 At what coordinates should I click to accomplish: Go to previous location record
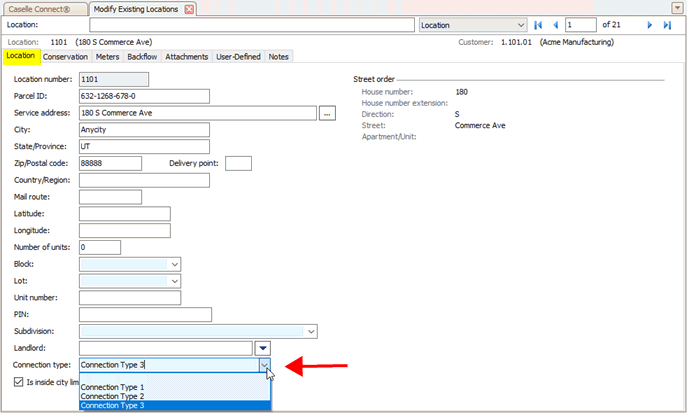(x=555, y=24)
